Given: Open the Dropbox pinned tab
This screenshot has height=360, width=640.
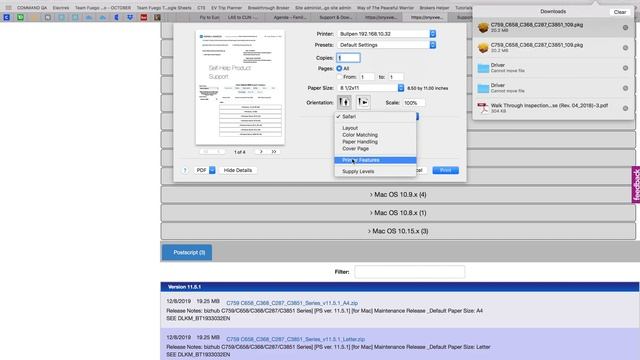Looking at the screenshot, I should pyautogui.click(x=130, y=18).
